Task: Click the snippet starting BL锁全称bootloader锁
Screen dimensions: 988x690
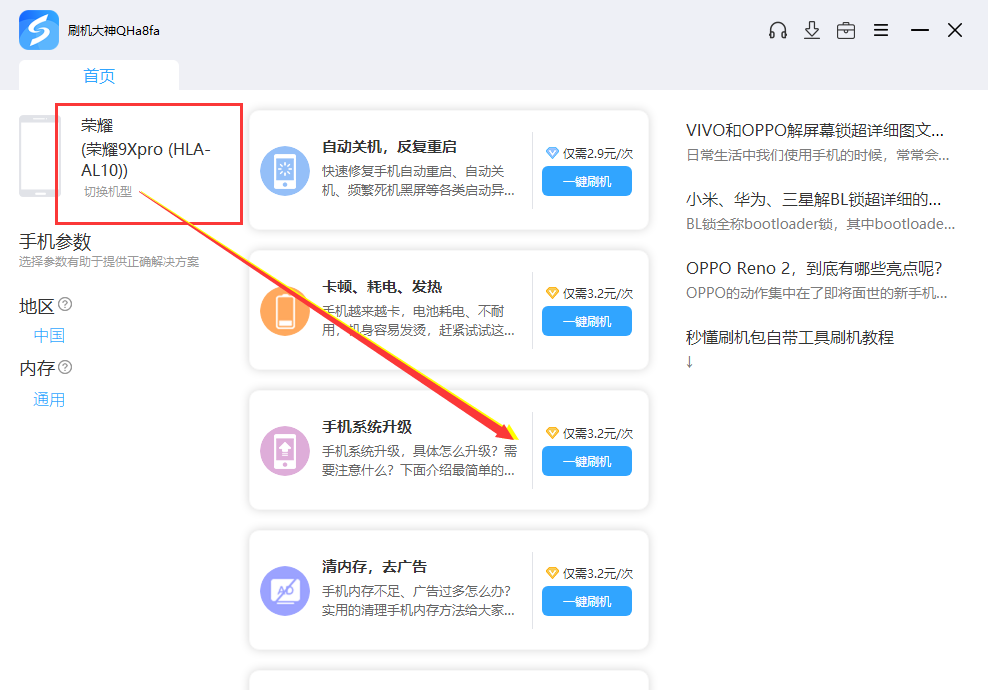Action: click(820, 224)
